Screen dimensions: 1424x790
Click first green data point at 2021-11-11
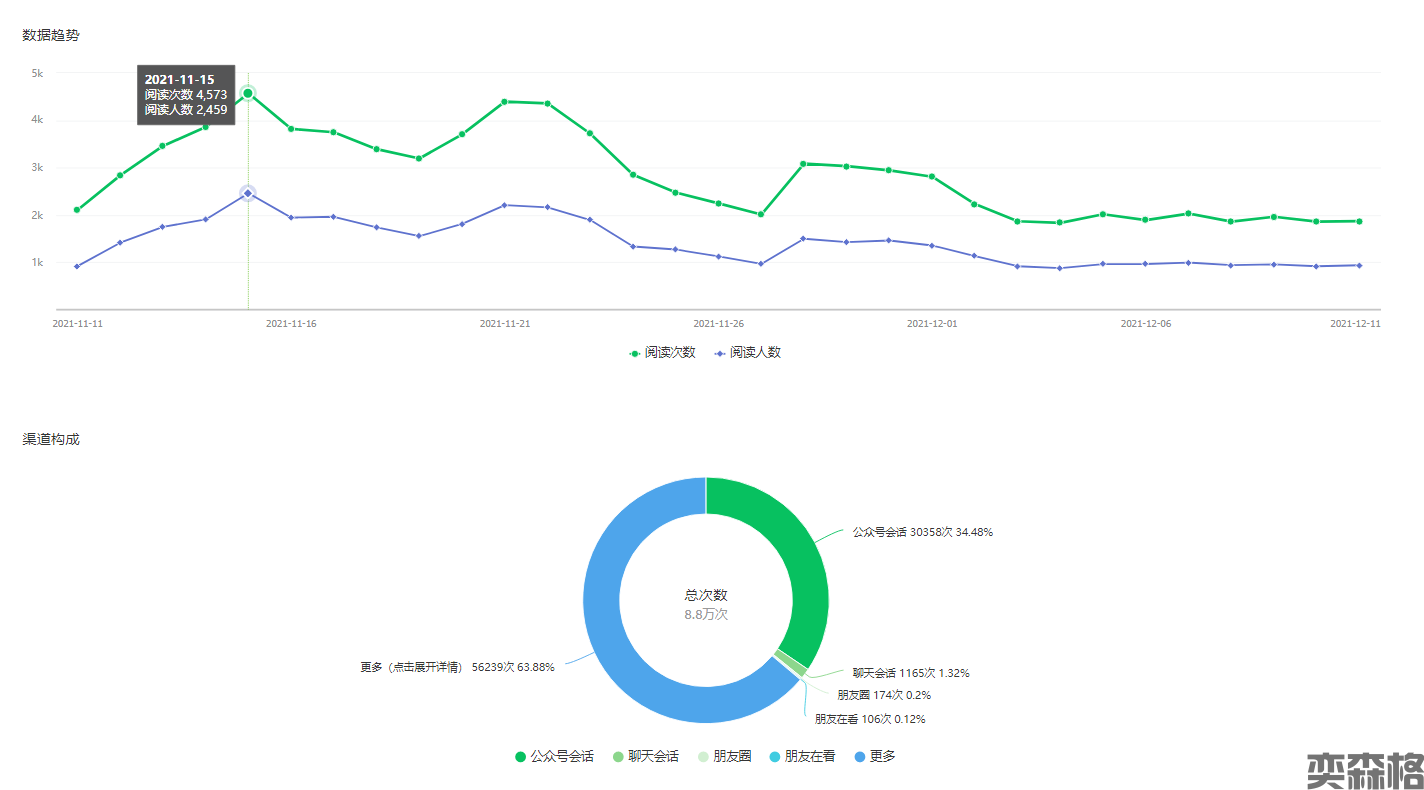pos(77,210)
